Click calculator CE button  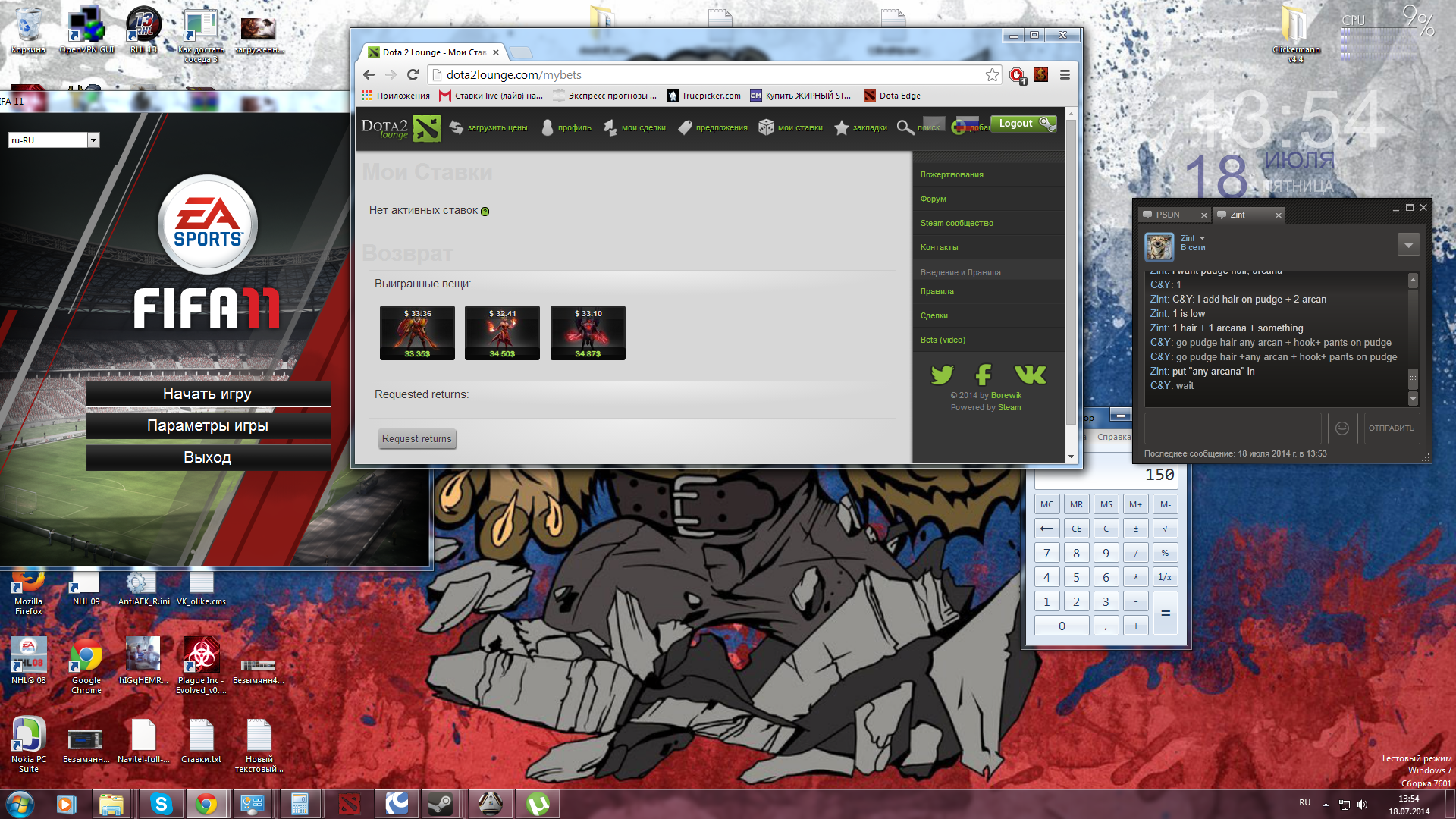point(1076,529)
